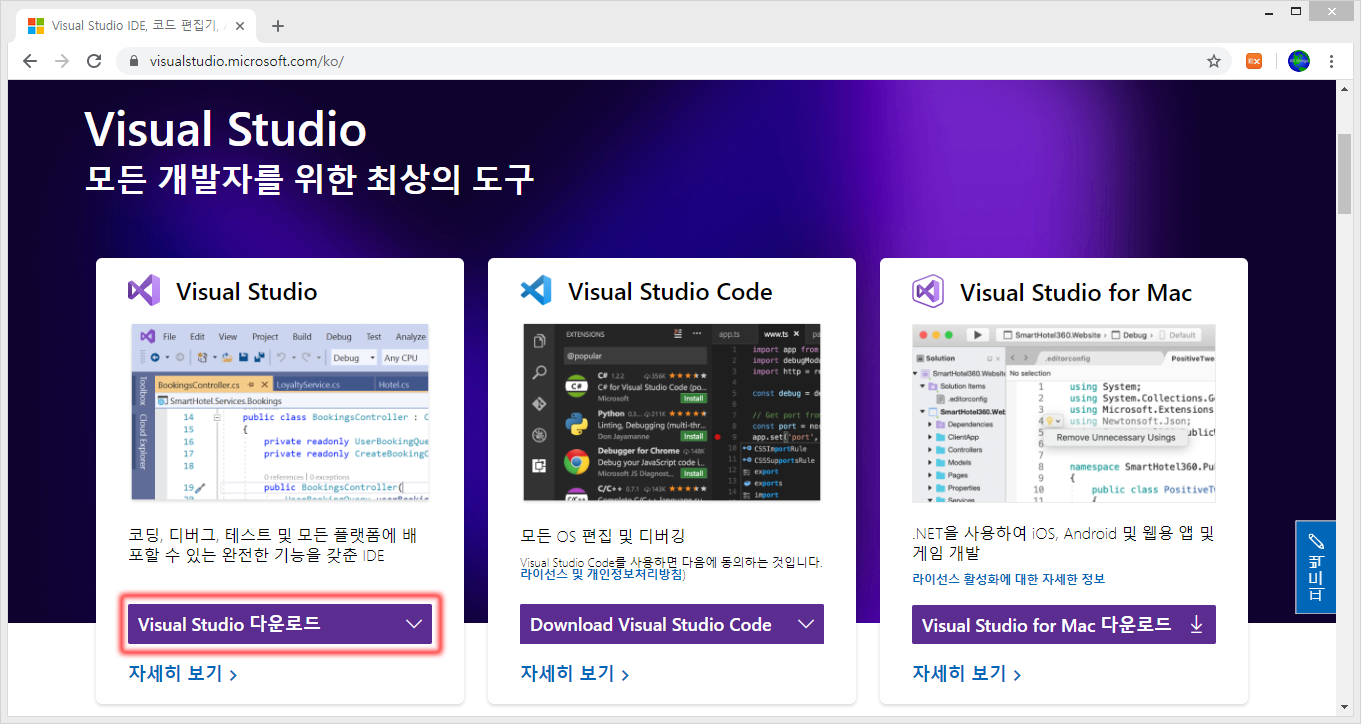Open a new browser tab
Image resolution: width=1361 pixels, height=724 pixels.
coord(278,26)
